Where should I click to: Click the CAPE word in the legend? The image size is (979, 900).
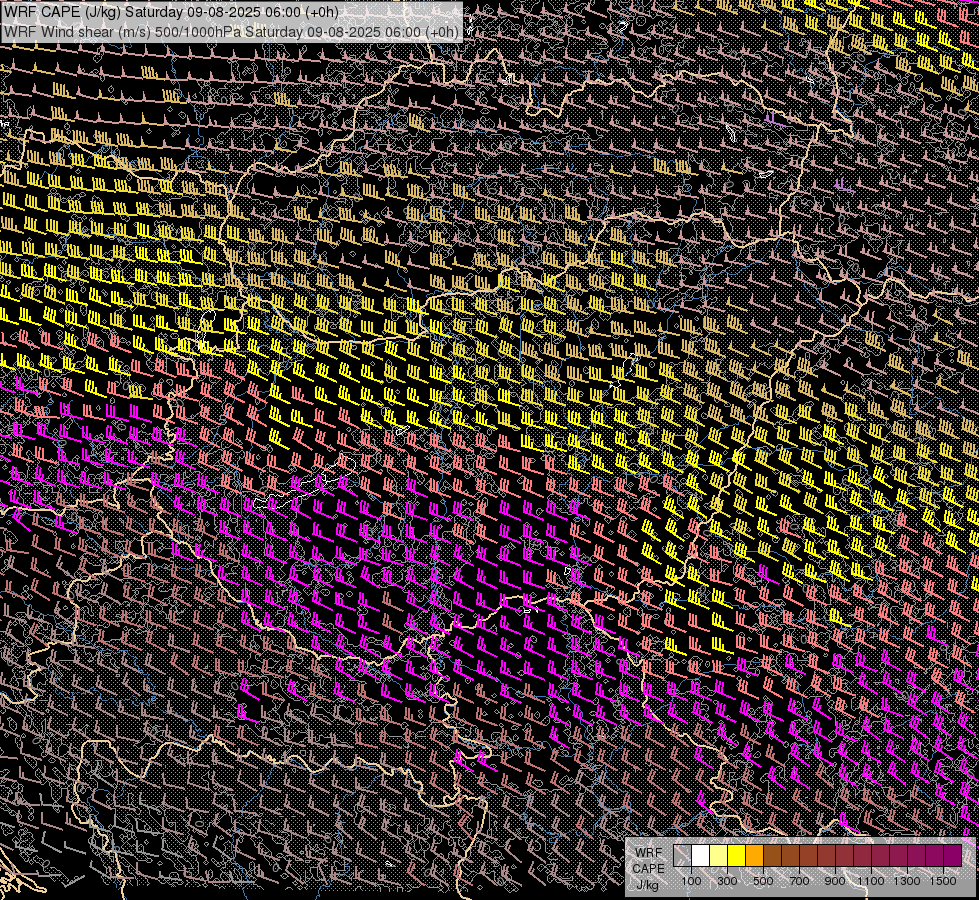click(648, 869)
